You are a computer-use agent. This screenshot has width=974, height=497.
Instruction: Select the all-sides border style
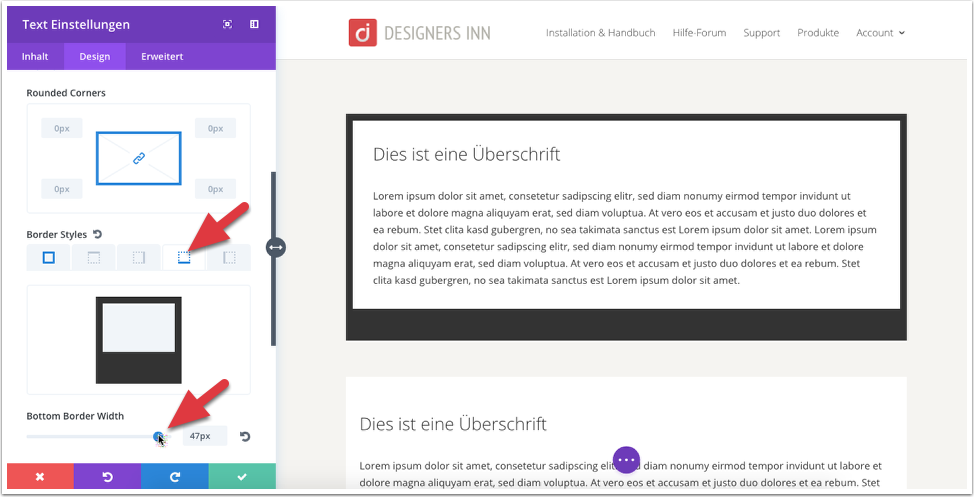click(x=48, y=257)
